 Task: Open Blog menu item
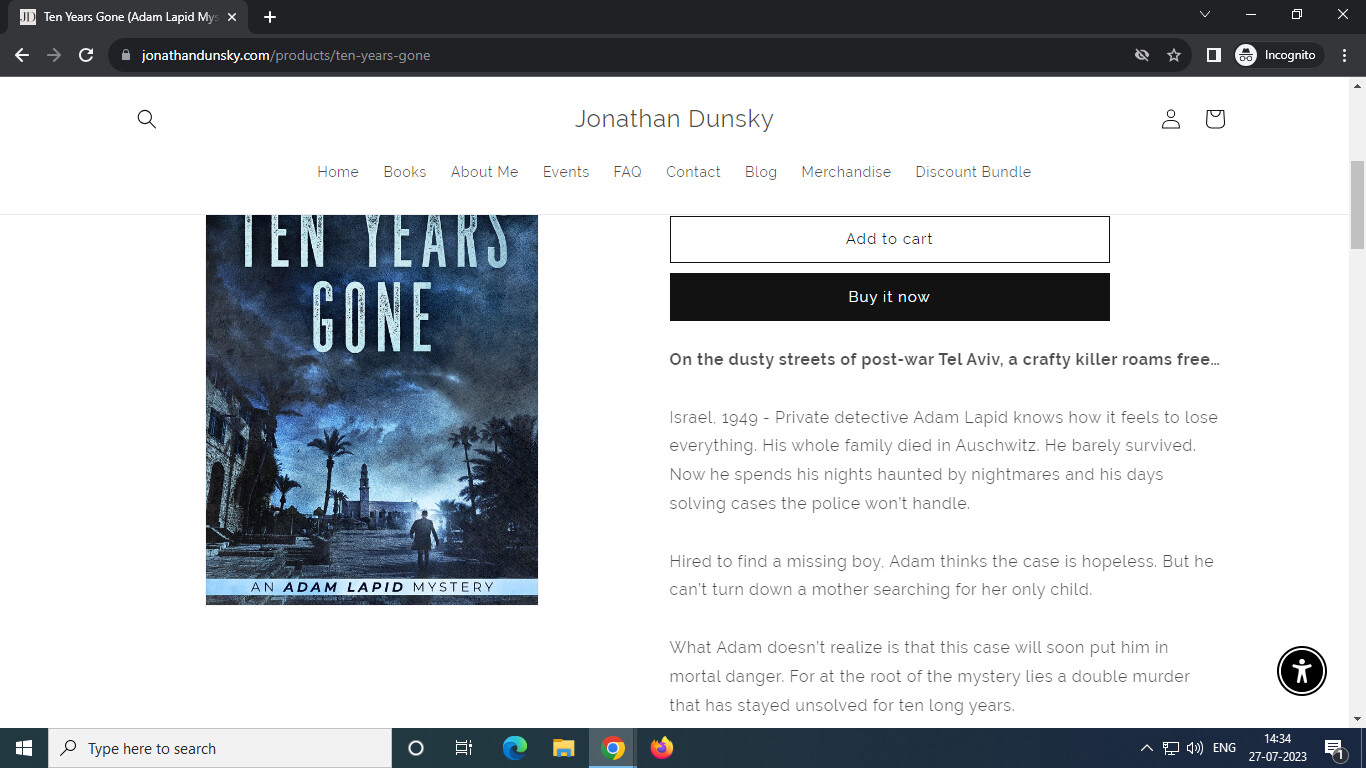click(761, 172)
